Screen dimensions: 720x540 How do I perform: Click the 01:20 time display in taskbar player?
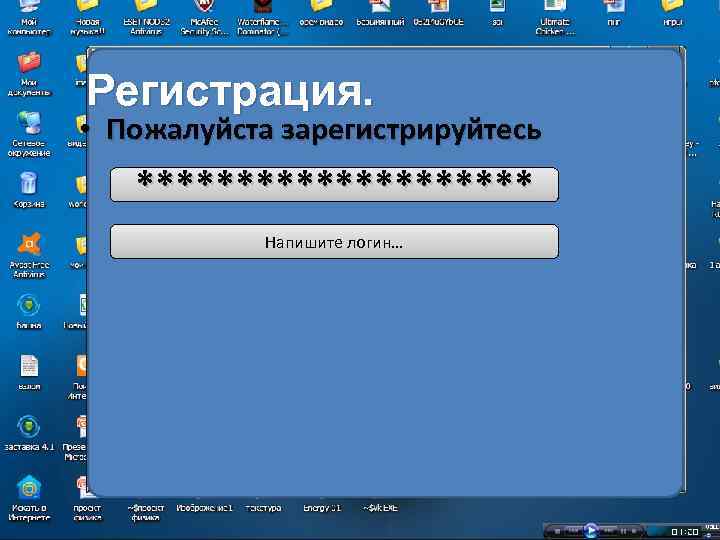click(684, 532)
